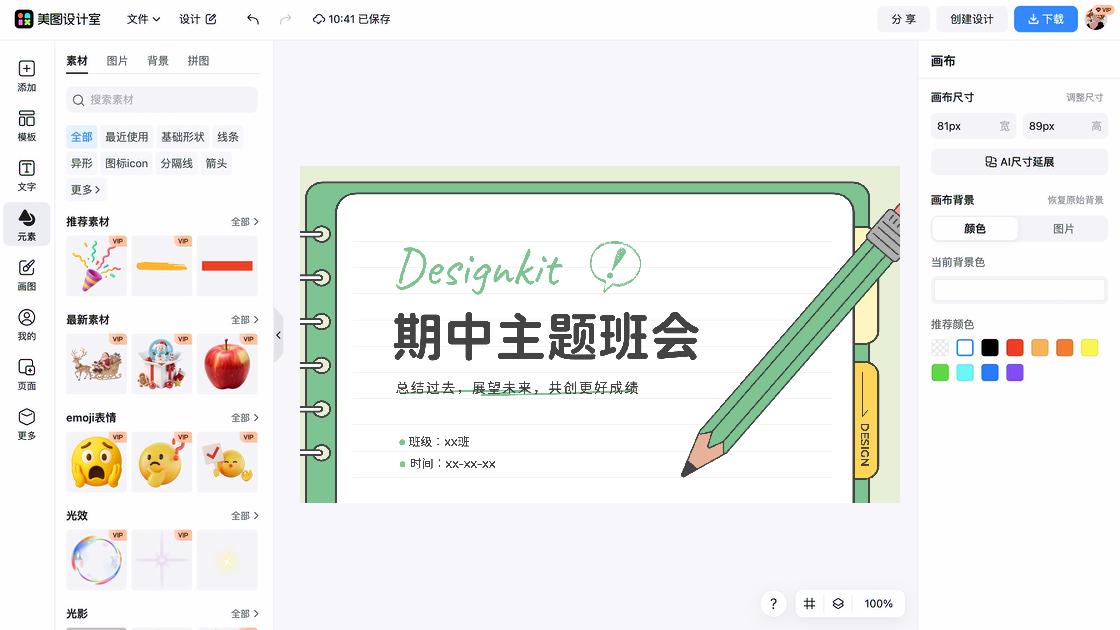Click the cloud save status icon
This screenshot has height=630, width=1120.
coord(319,19)
